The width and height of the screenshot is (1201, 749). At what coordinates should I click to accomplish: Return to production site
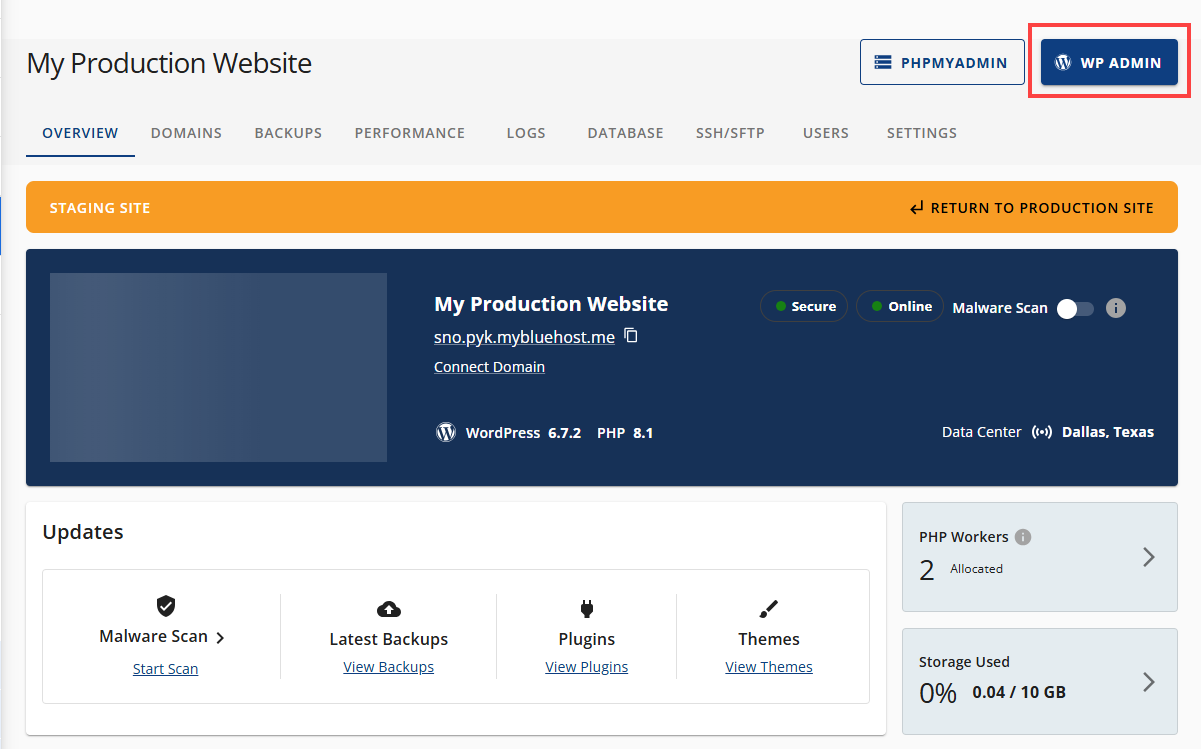coord(1031,208)
